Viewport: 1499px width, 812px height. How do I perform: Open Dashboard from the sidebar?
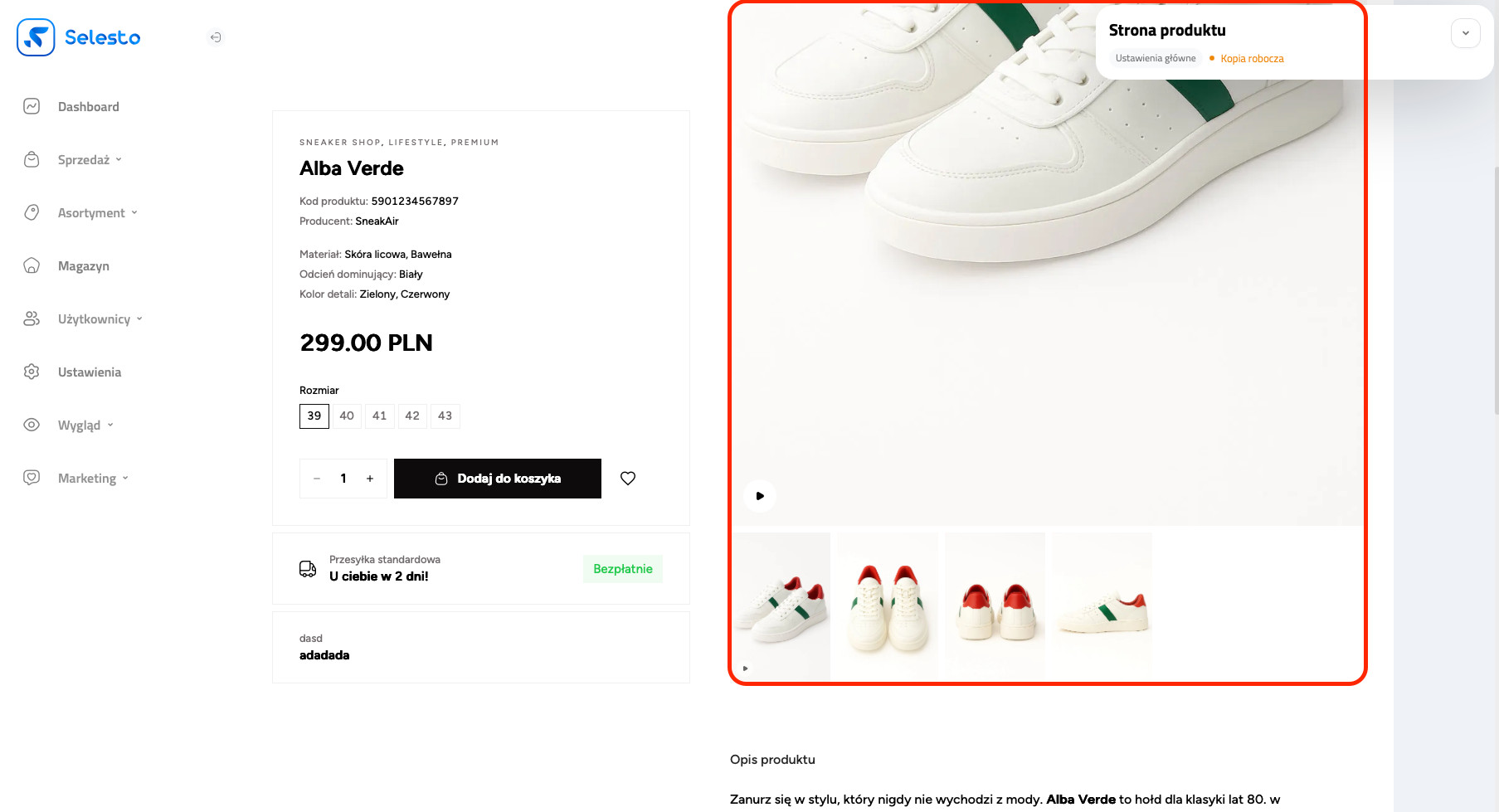point(88,107)
